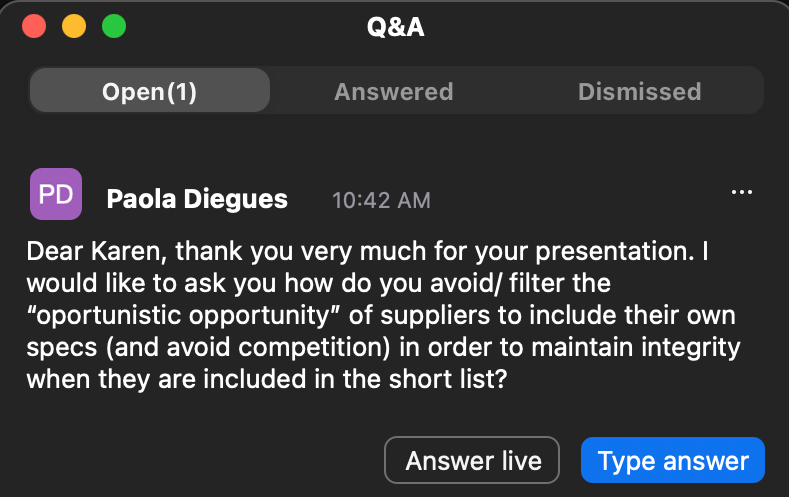Click the purple PD avatar icon
The height and width of the screenshot is (497, 789).
[x=55, y=194]
